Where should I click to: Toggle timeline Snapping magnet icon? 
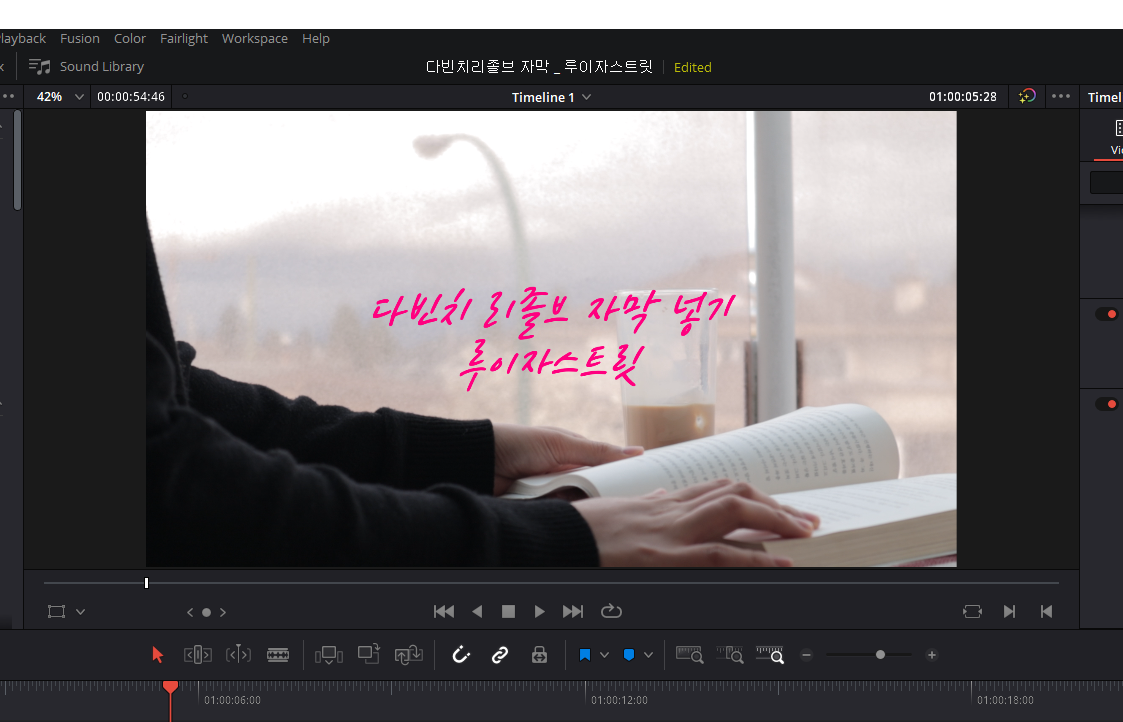click(x=461, y=655)
